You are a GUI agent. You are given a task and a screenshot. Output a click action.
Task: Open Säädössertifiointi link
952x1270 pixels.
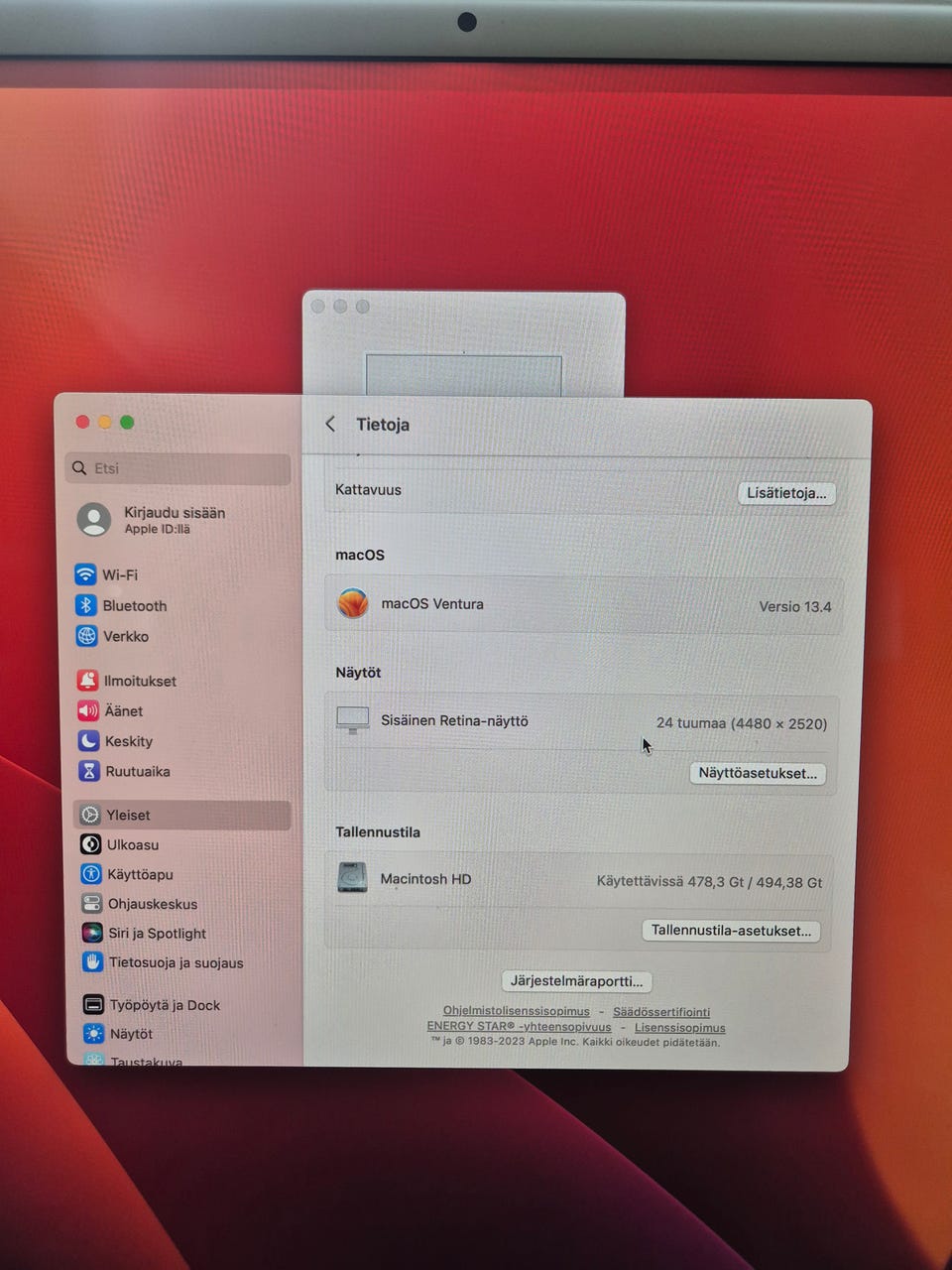(x=661, y=1012)
